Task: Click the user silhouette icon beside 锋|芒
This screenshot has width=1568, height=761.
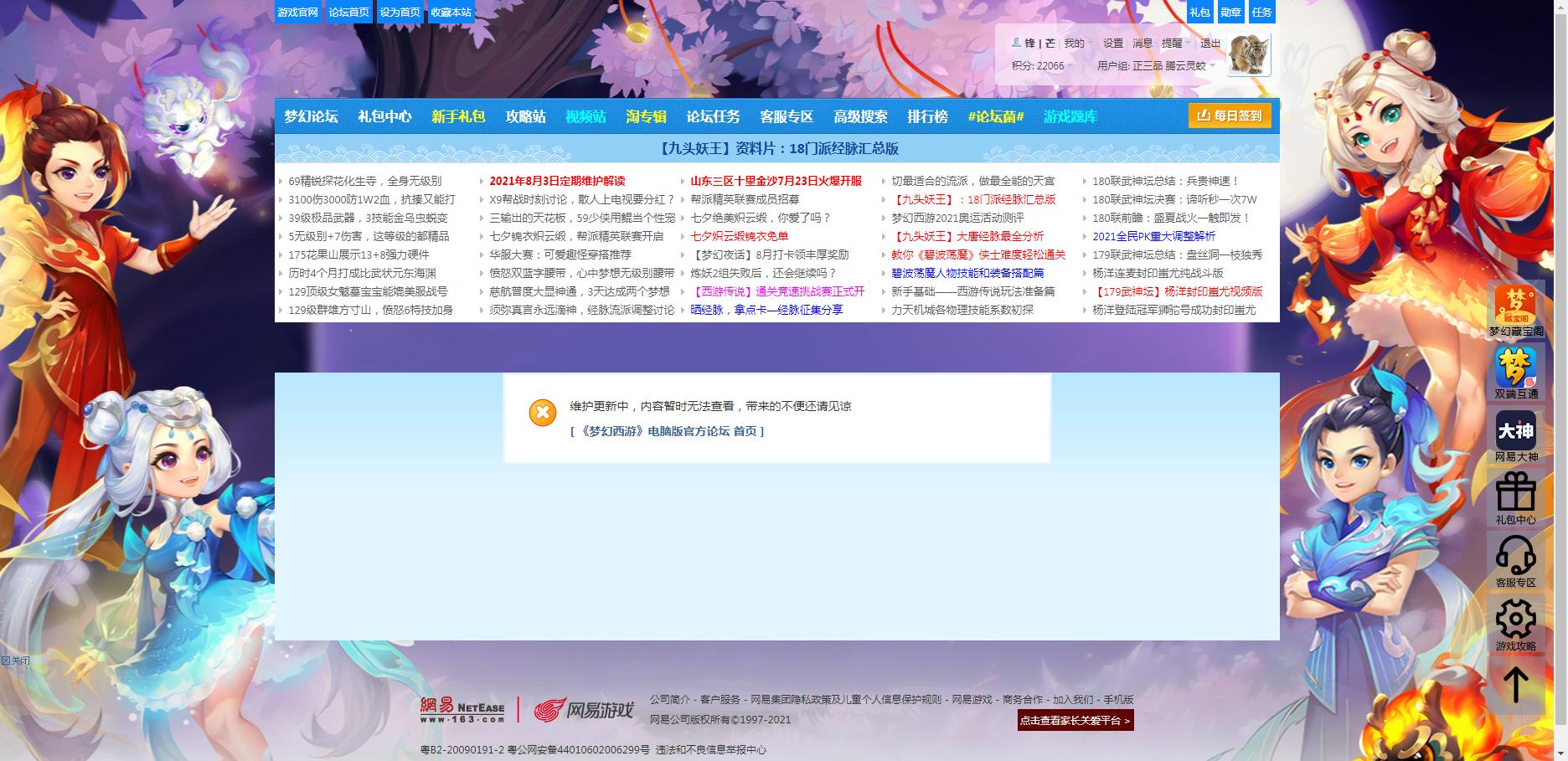Action: pos(1016,43)
